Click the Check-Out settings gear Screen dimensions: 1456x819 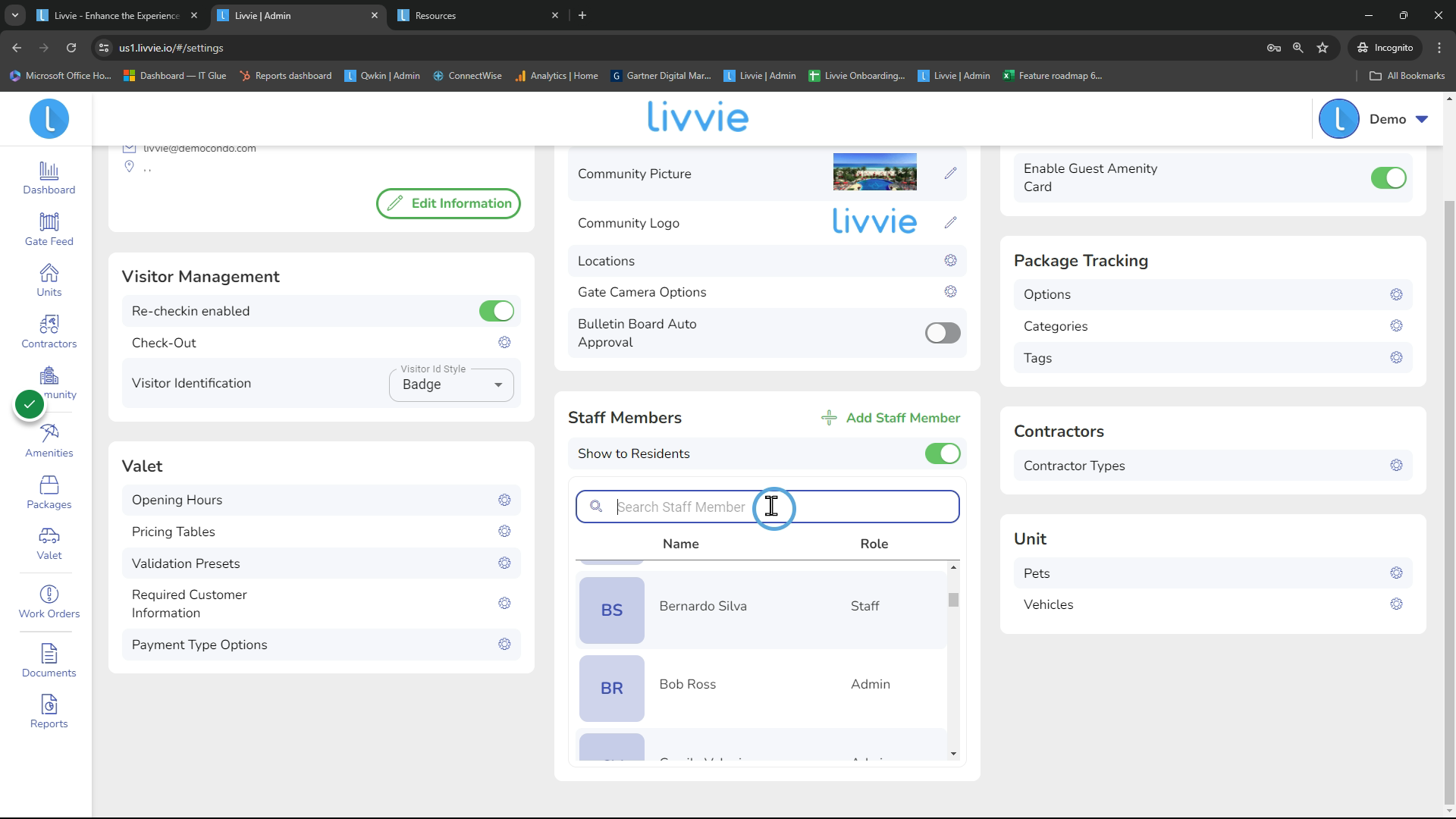pos(504,343)
